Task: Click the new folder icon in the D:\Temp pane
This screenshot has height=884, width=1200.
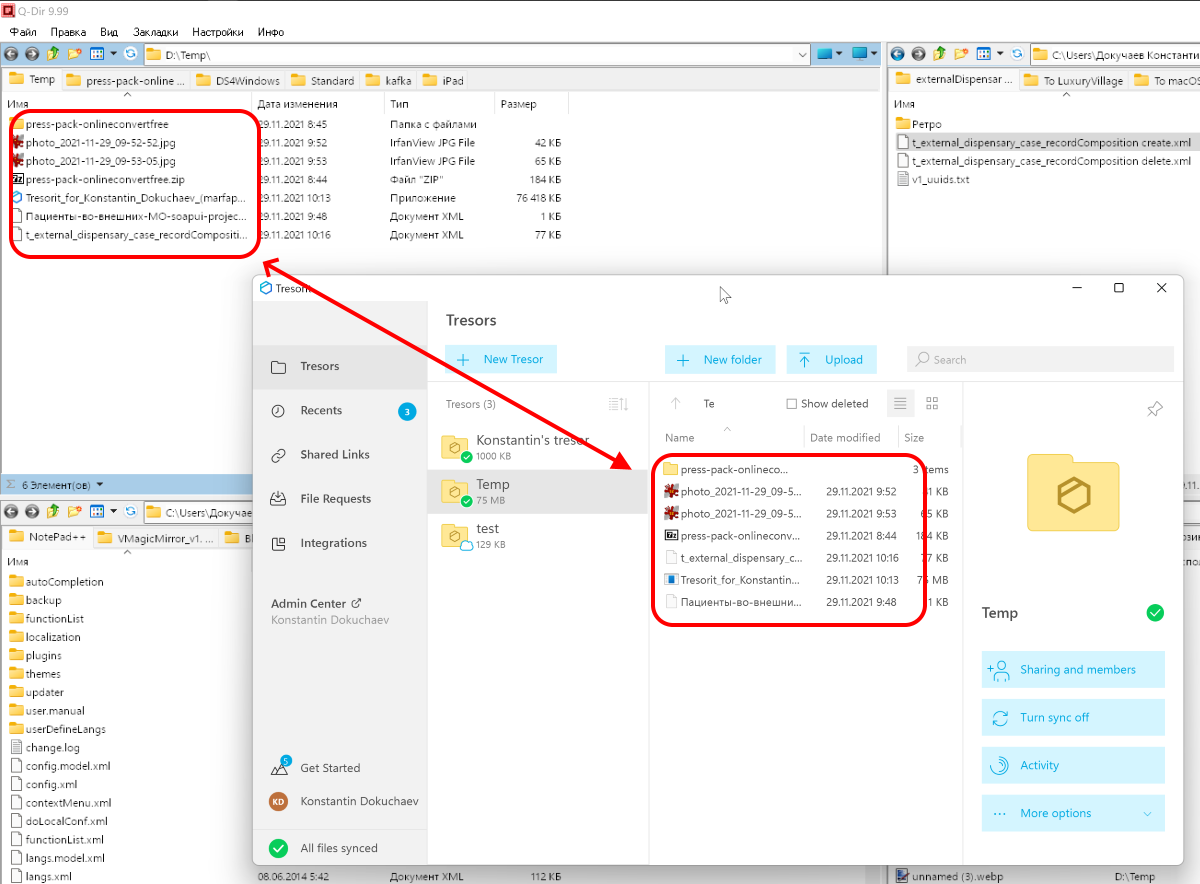Action: point(74,54)
